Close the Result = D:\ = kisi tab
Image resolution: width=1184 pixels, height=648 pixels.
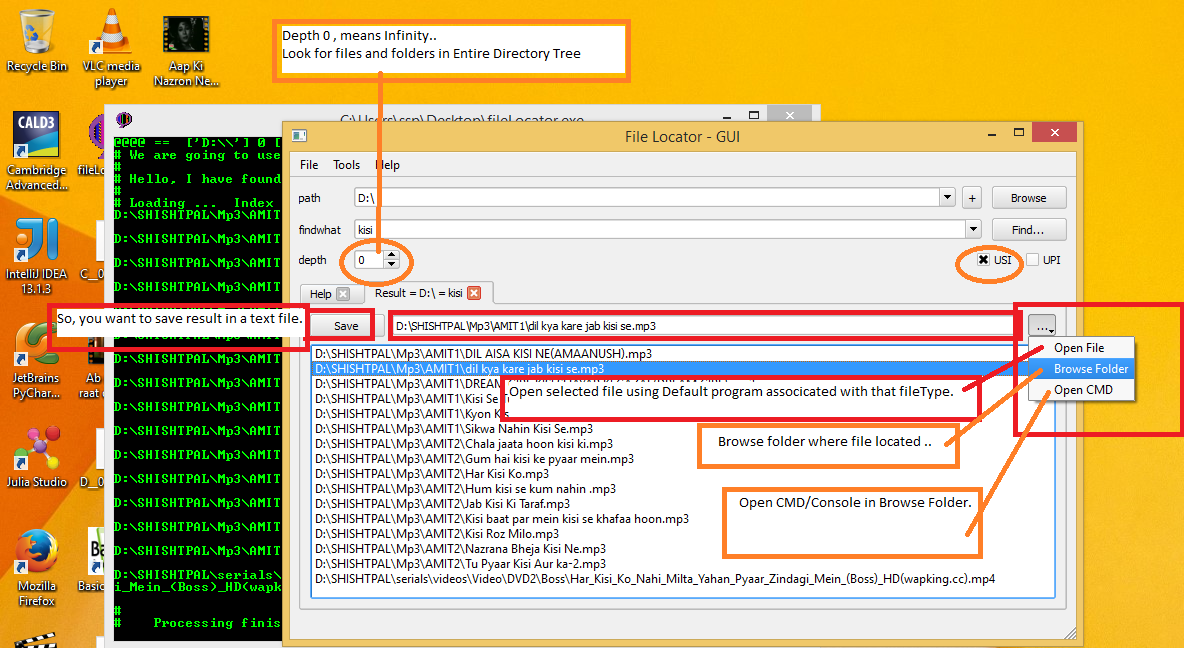pyautogui.click(x=473, y=293)
